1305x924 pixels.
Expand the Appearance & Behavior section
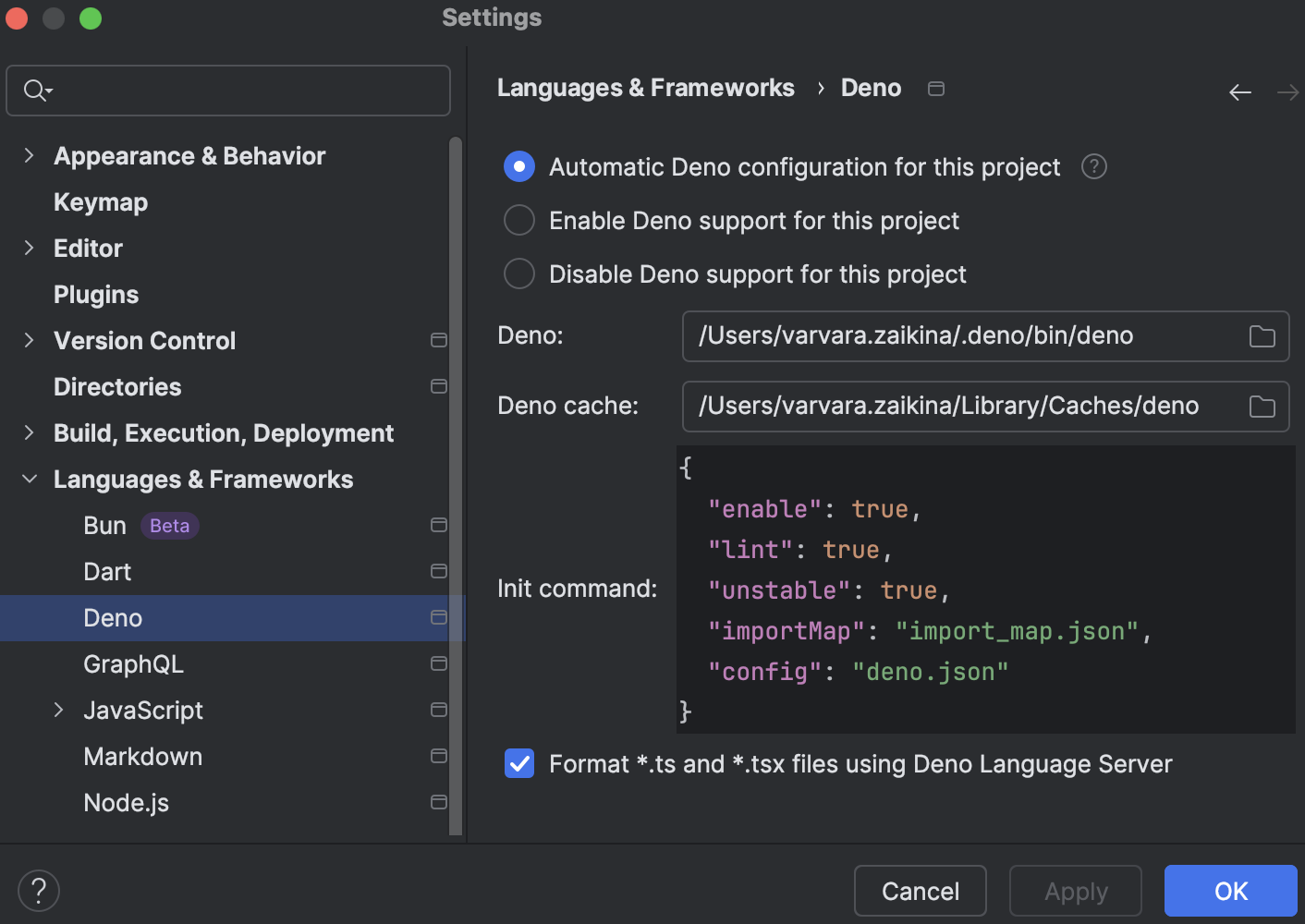pyautogui.click(x=28, y=155)
